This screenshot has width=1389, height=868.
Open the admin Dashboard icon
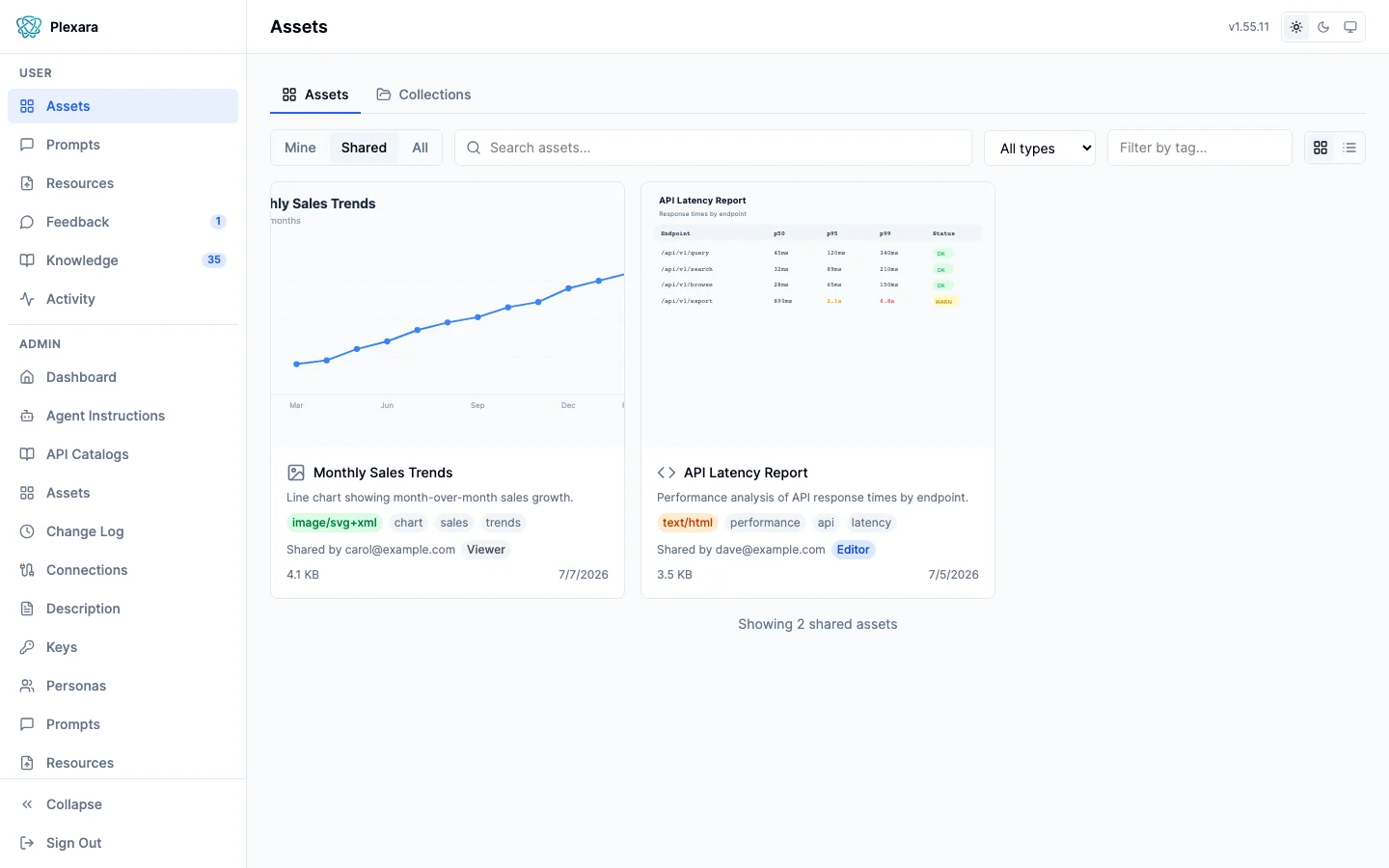coord(27,377)
